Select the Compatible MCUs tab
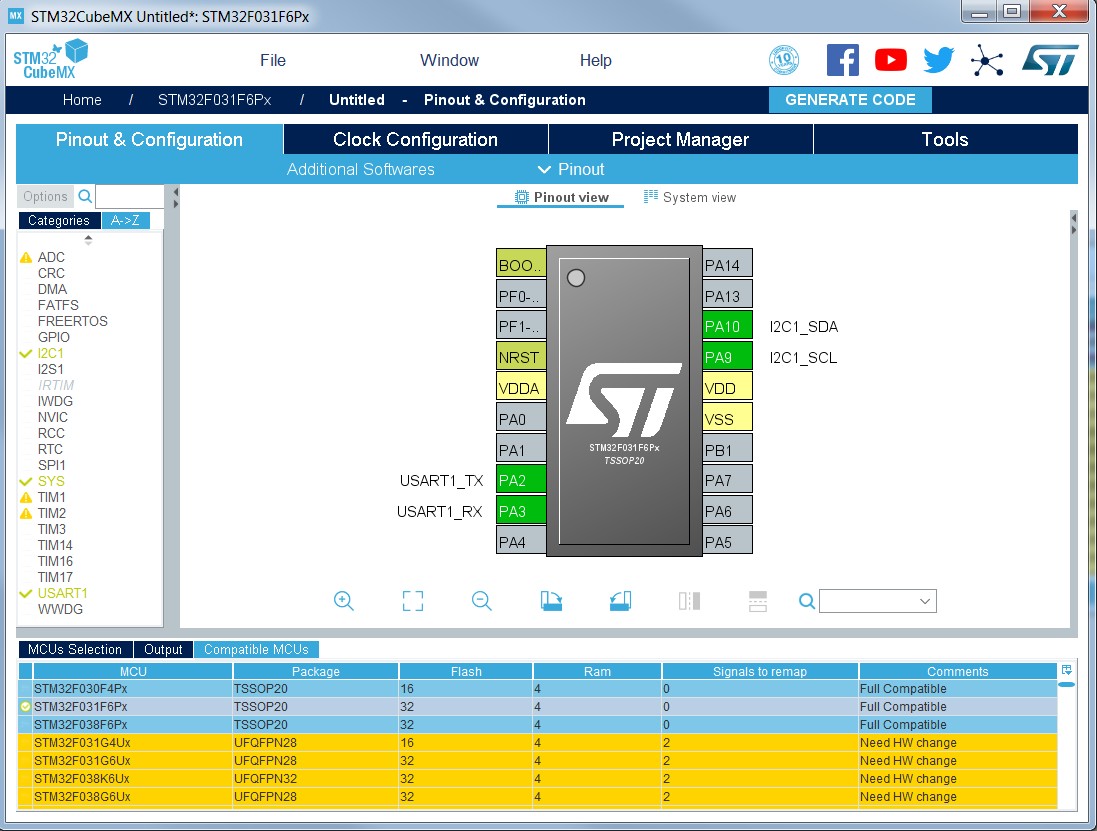Viewport: 1097px width, 831px height. [x=256, y=649]
